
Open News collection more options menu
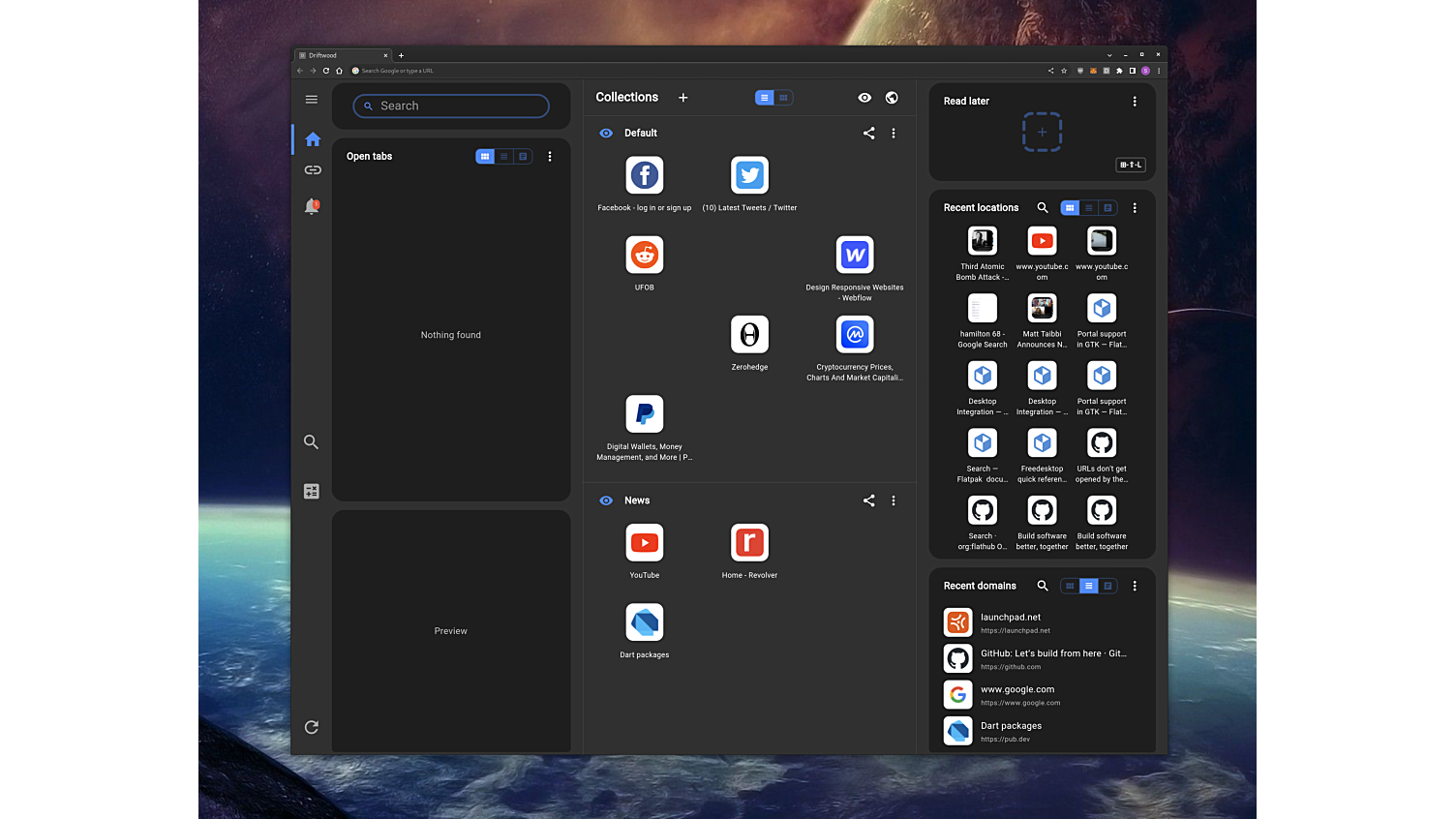point(894,500)
